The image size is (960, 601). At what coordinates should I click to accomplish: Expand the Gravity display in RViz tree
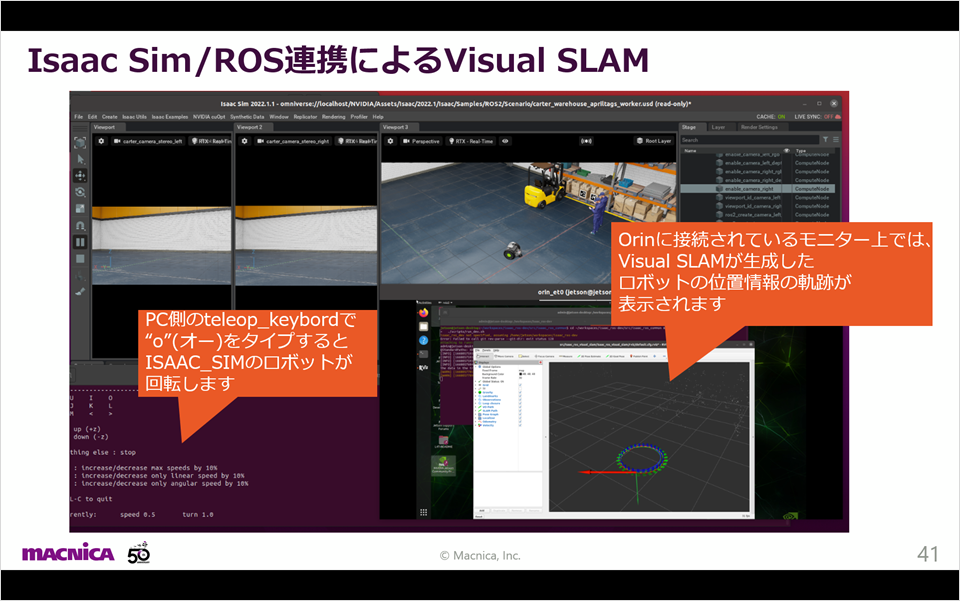coord(476,392)
